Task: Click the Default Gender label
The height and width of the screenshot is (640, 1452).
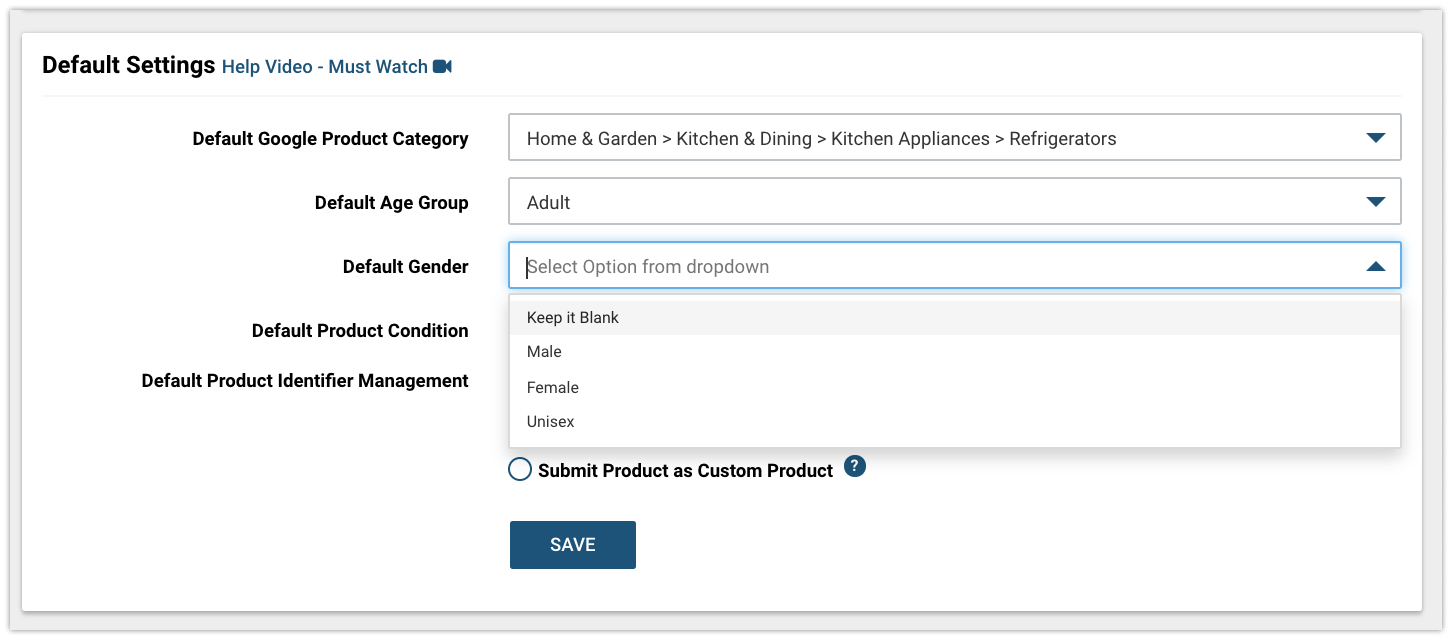Action: click(406, 267)
